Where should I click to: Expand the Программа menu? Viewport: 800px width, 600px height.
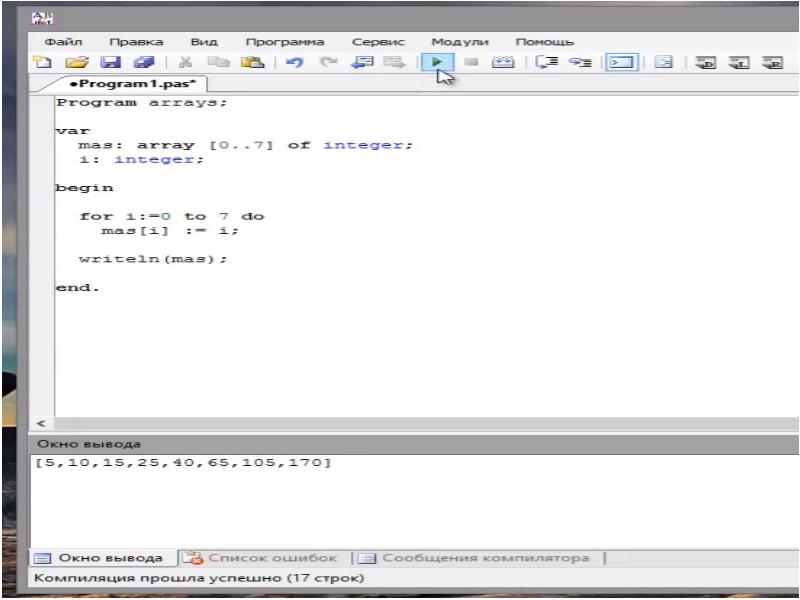(x=285, y=42)
